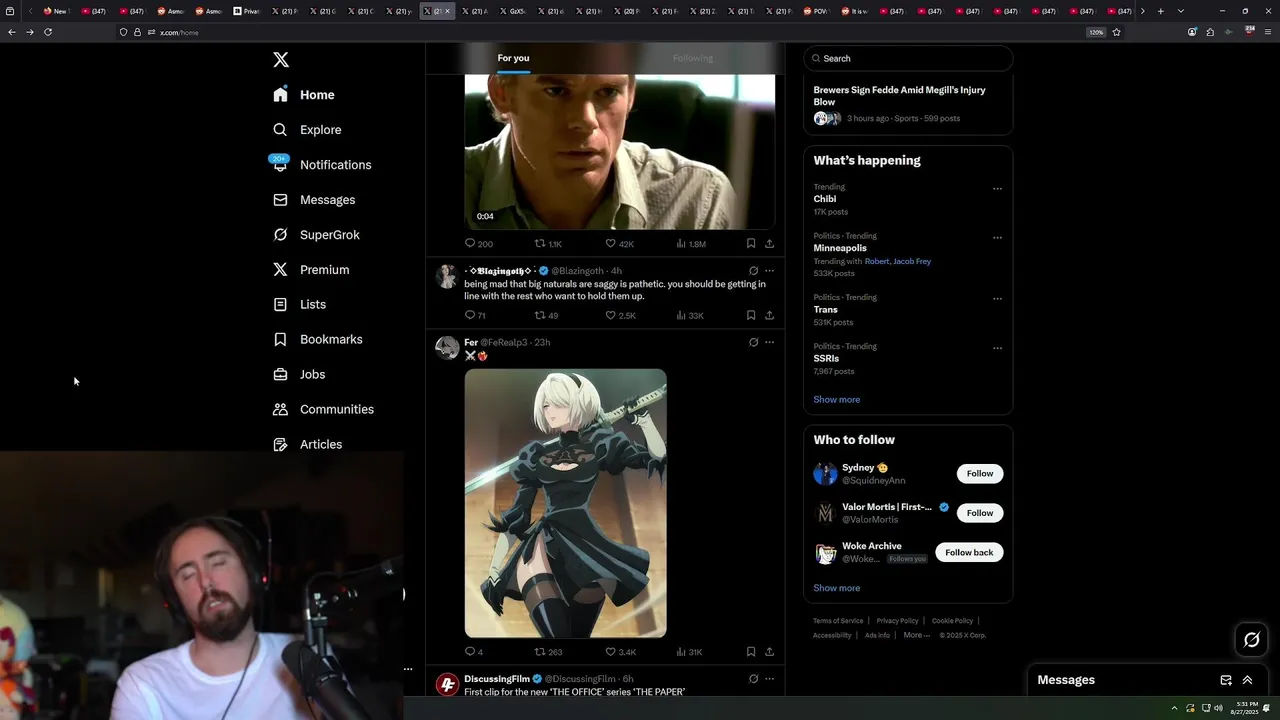
Task: Open Jobs in the sidebar
Action: pos(299,374)
